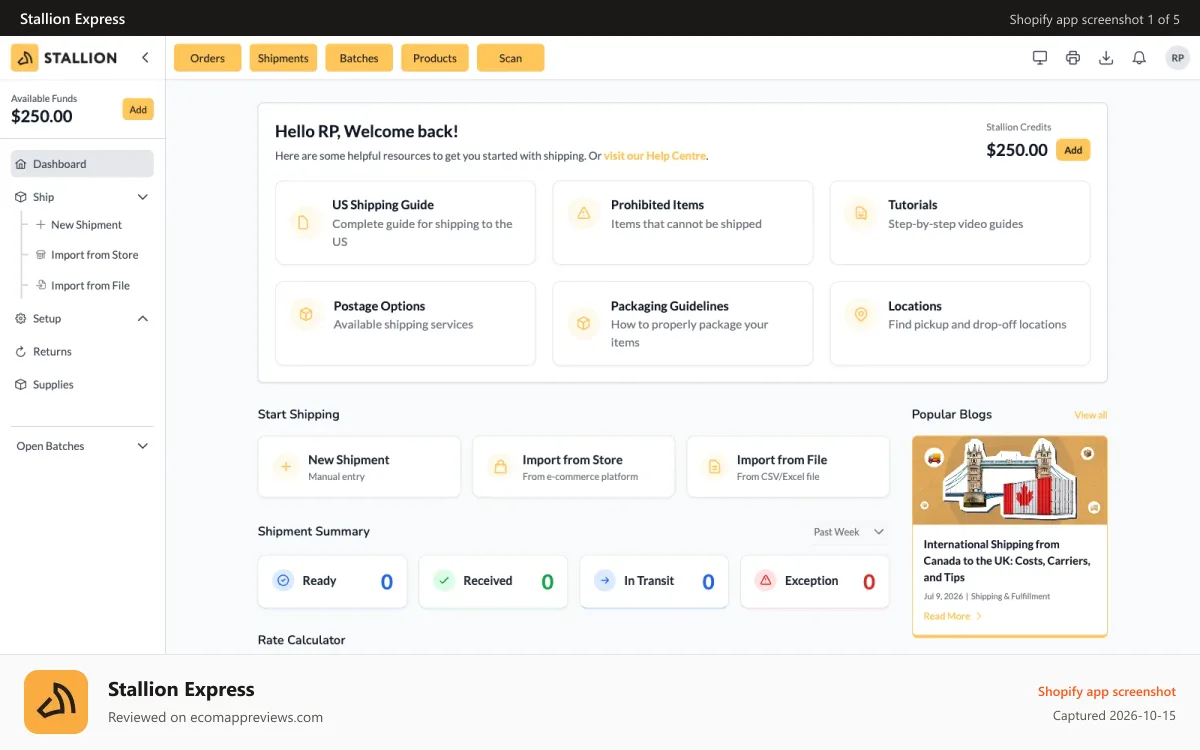This screenshot has height=750, width=1200.
Task: Open notifications bell
Action: pyautogui.click(x=1139, y=58)
